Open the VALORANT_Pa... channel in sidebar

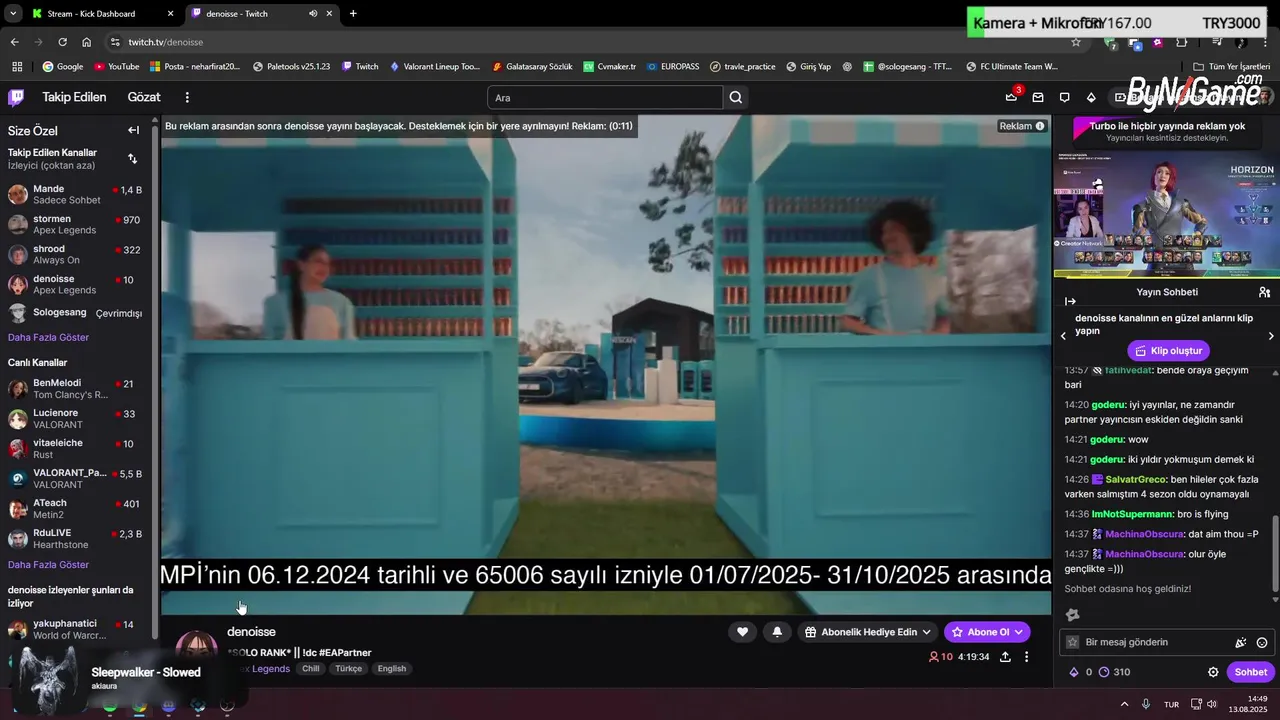[x=75, y=478]
